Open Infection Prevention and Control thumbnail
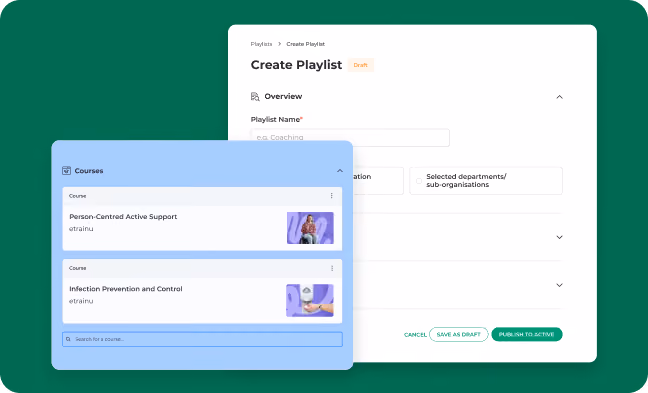This screenshot has height=393, width=648. coord(310,300)
